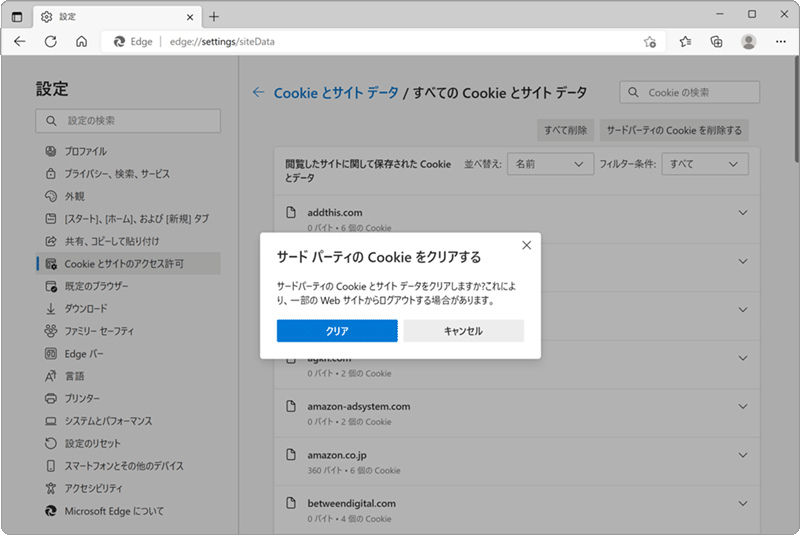Open アクセシビリティ settings section
This screenshot has width=800, height=536.
128,488
